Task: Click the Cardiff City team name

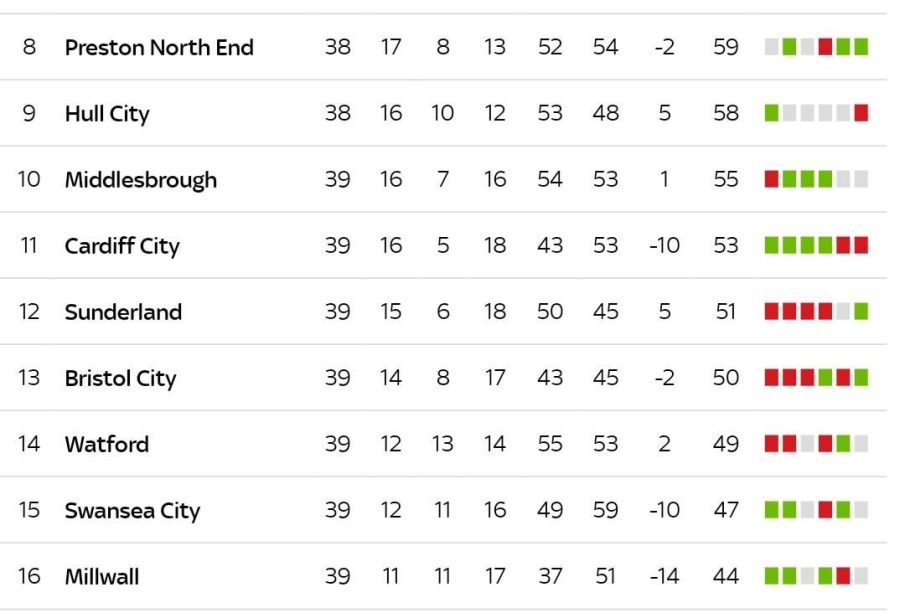Action: (x=122, y=246)
